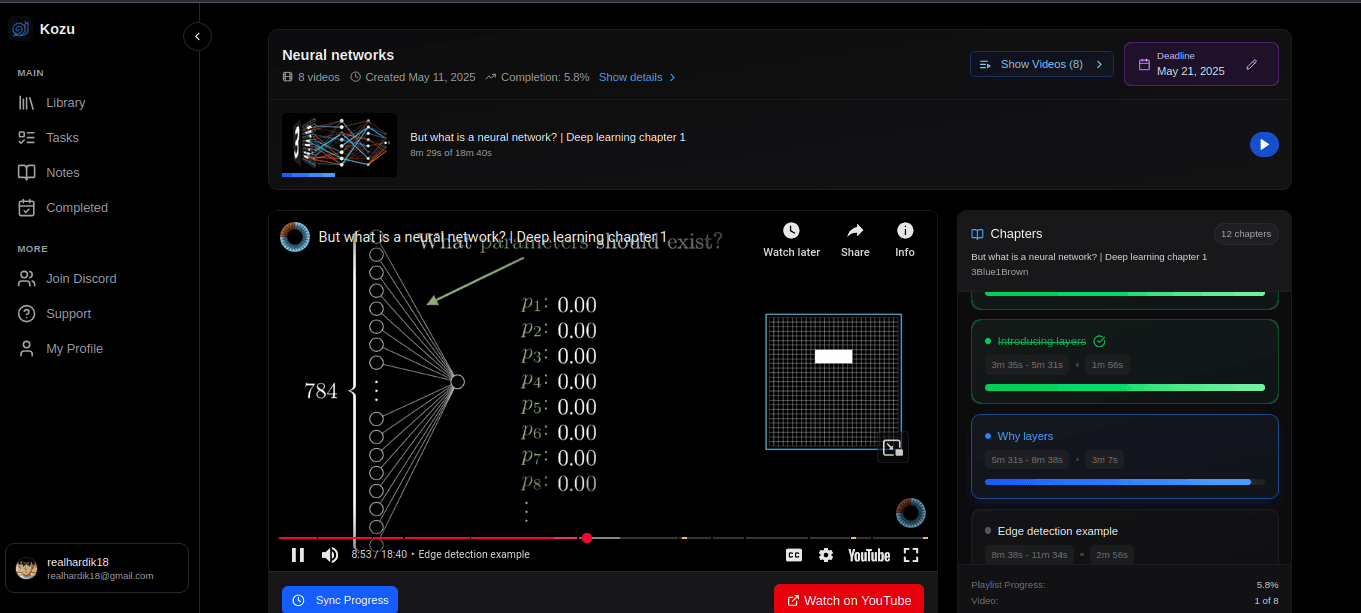Open My Profile
1361x613 pixels.
72,348
